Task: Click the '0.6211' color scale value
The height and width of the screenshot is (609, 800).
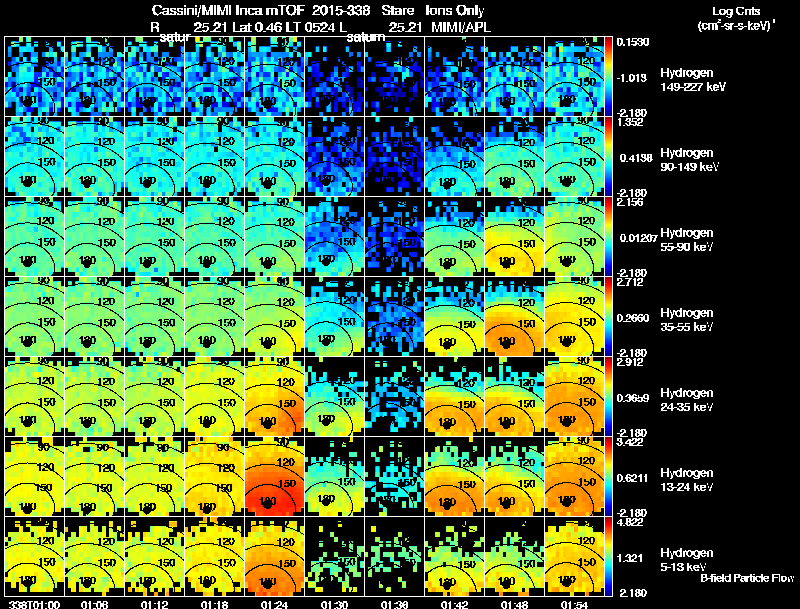Action: tap(633, 478)
